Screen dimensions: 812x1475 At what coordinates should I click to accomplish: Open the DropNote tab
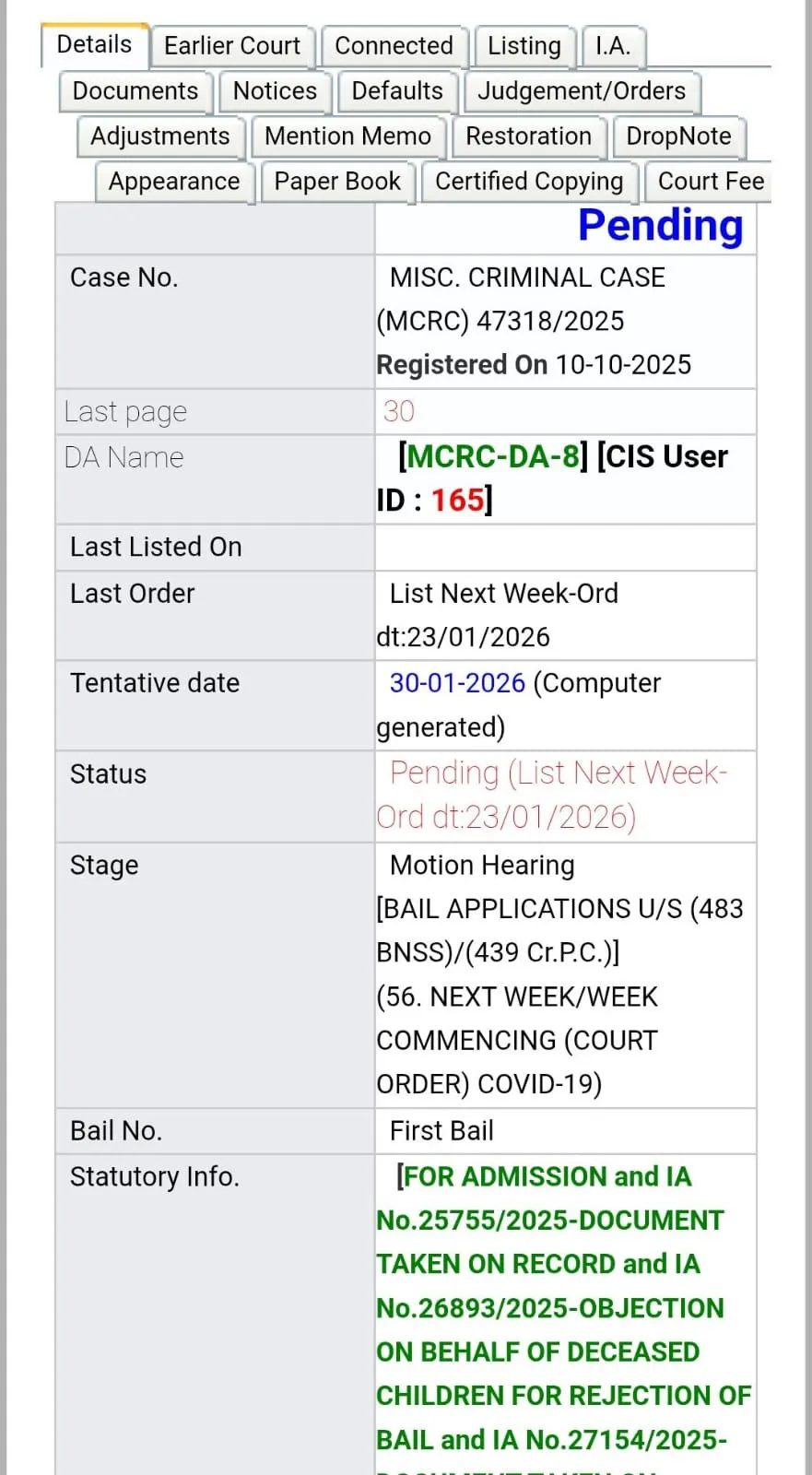(678, 136)
